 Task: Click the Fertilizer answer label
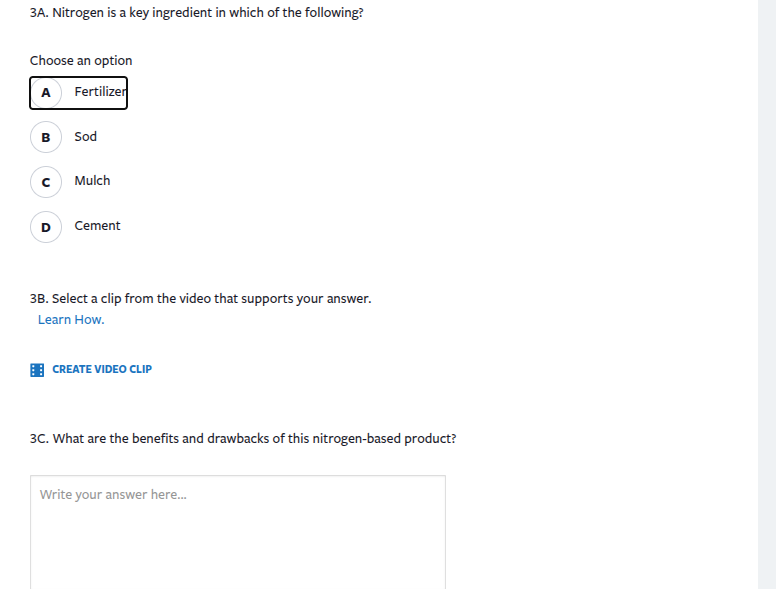pyautogui.click(x=100, y=92)
